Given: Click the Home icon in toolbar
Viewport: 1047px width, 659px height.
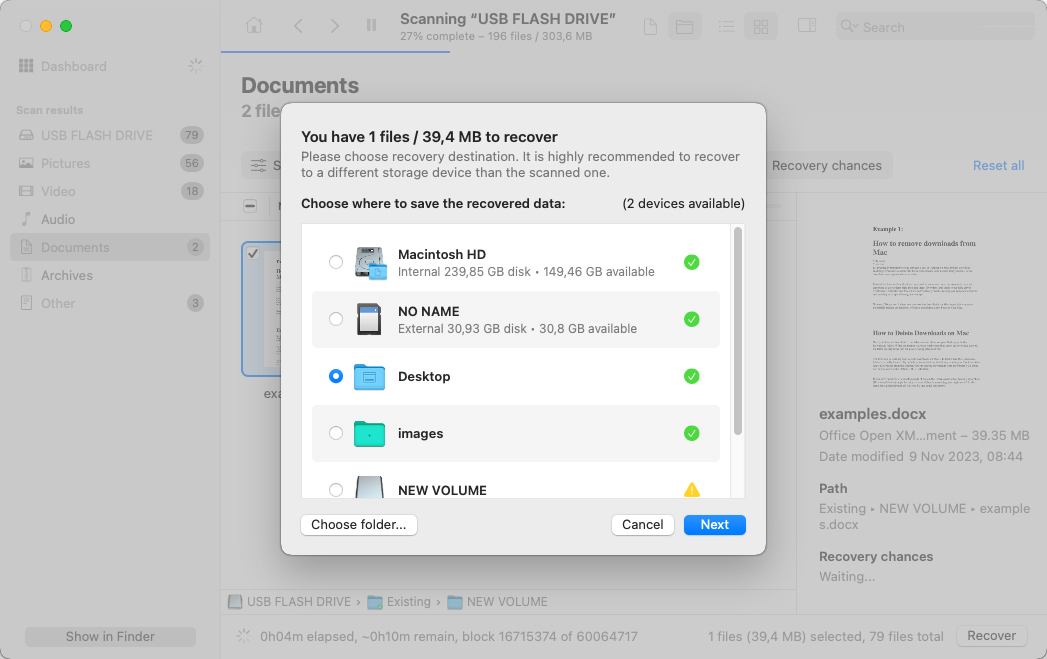Looking at the screenshot, I should pyautogui.click(x=255, y=26).
